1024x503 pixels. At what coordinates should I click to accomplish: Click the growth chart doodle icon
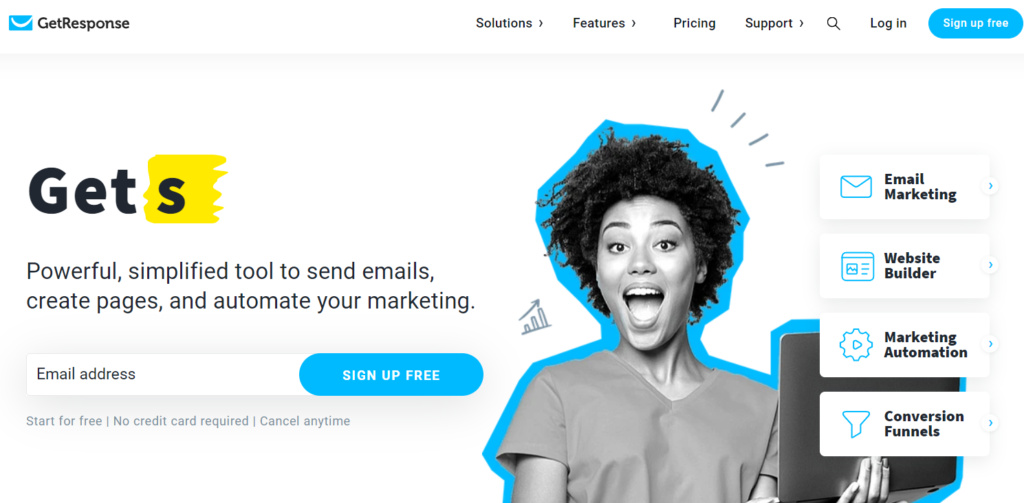[x=535, y=317]
